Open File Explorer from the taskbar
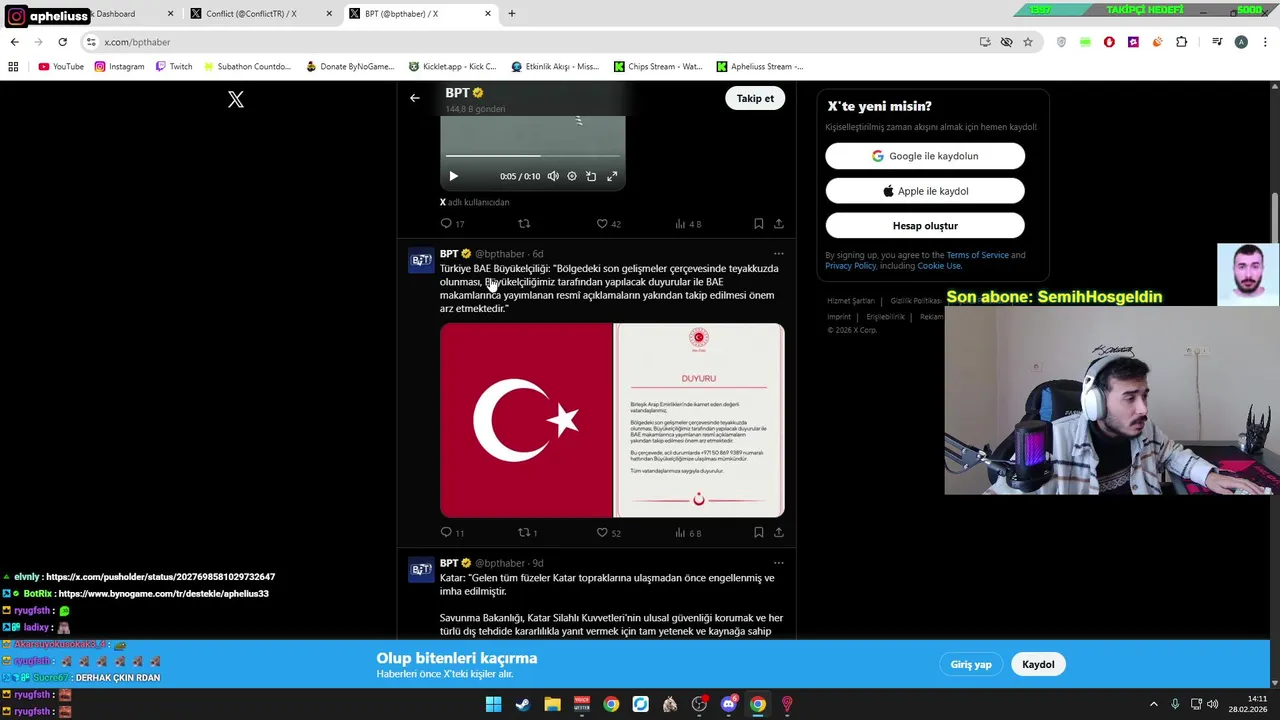Screen dimensions: 1280x720 (x=552, y=704)
